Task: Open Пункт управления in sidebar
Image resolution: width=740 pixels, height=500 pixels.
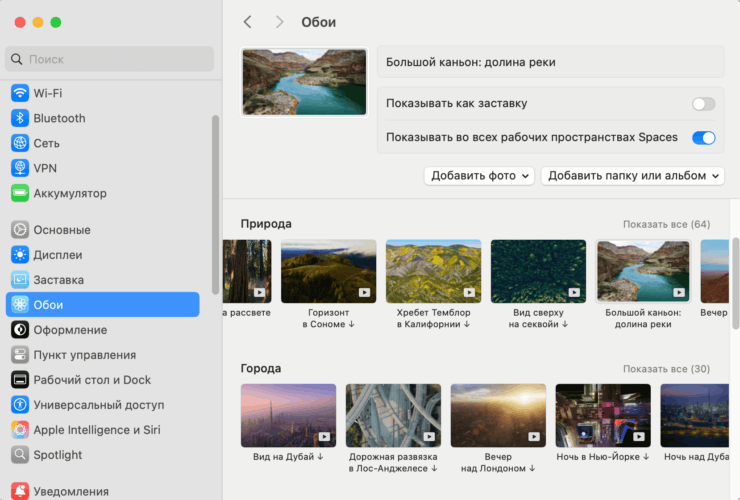Action: coord(85,355)
